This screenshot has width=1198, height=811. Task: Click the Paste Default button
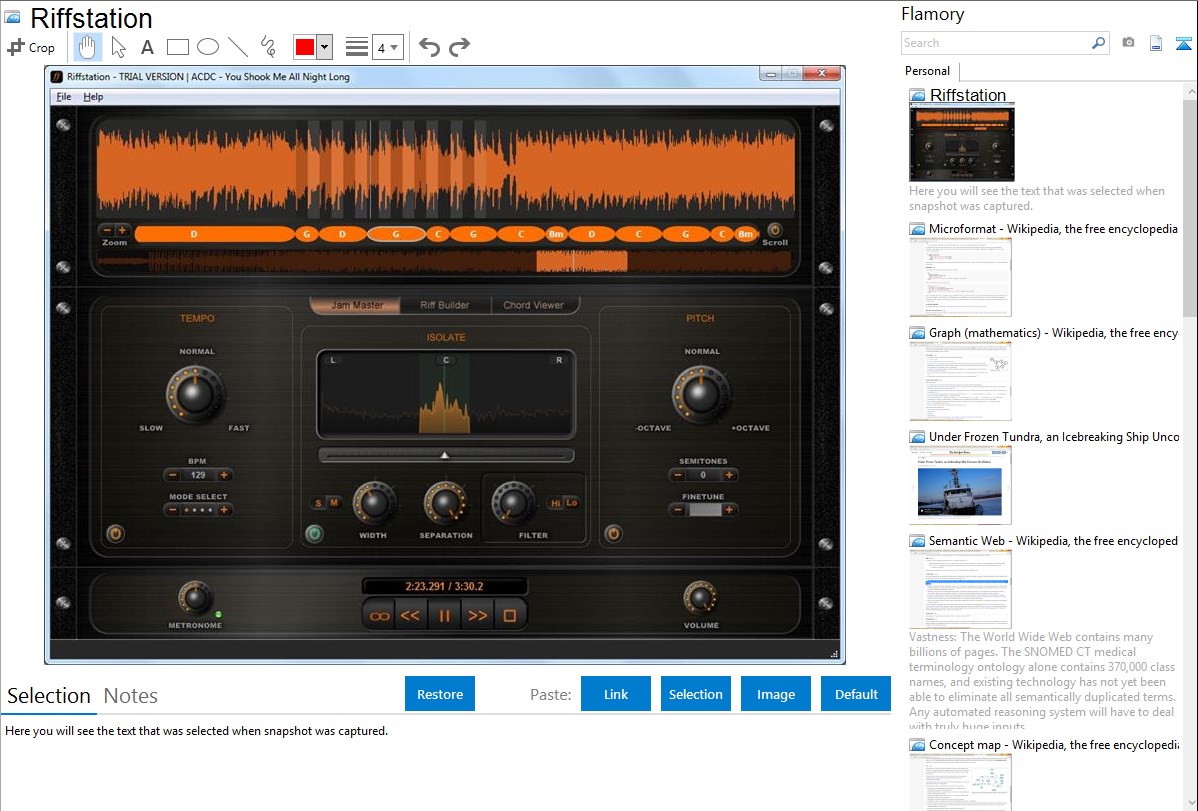(x=856, y=693)
